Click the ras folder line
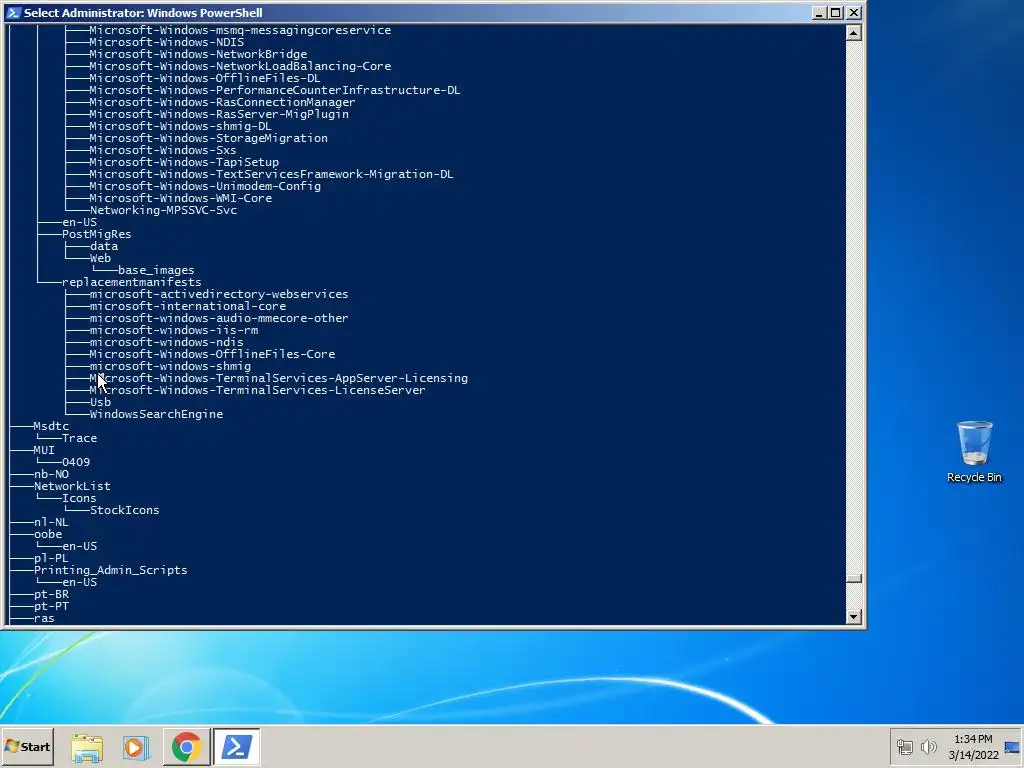 [44, 618]
